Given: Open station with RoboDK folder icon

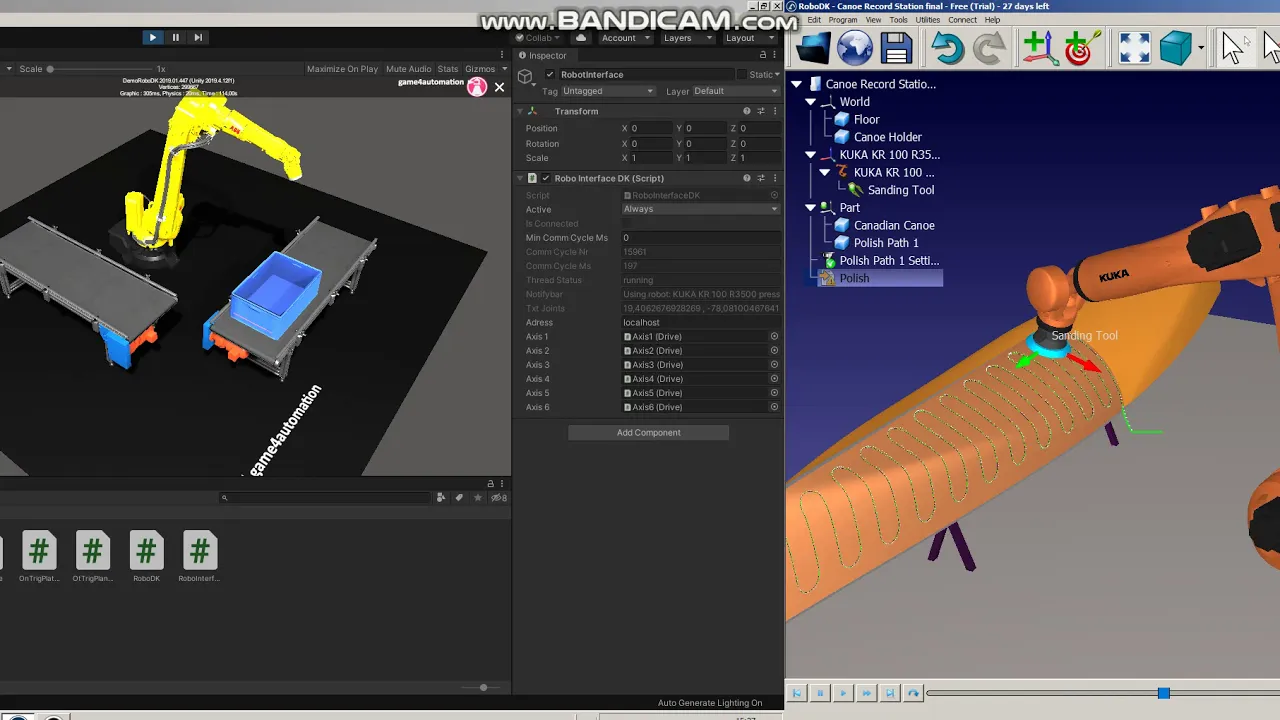Looking at the screenshot, I should tap(814, 48).
